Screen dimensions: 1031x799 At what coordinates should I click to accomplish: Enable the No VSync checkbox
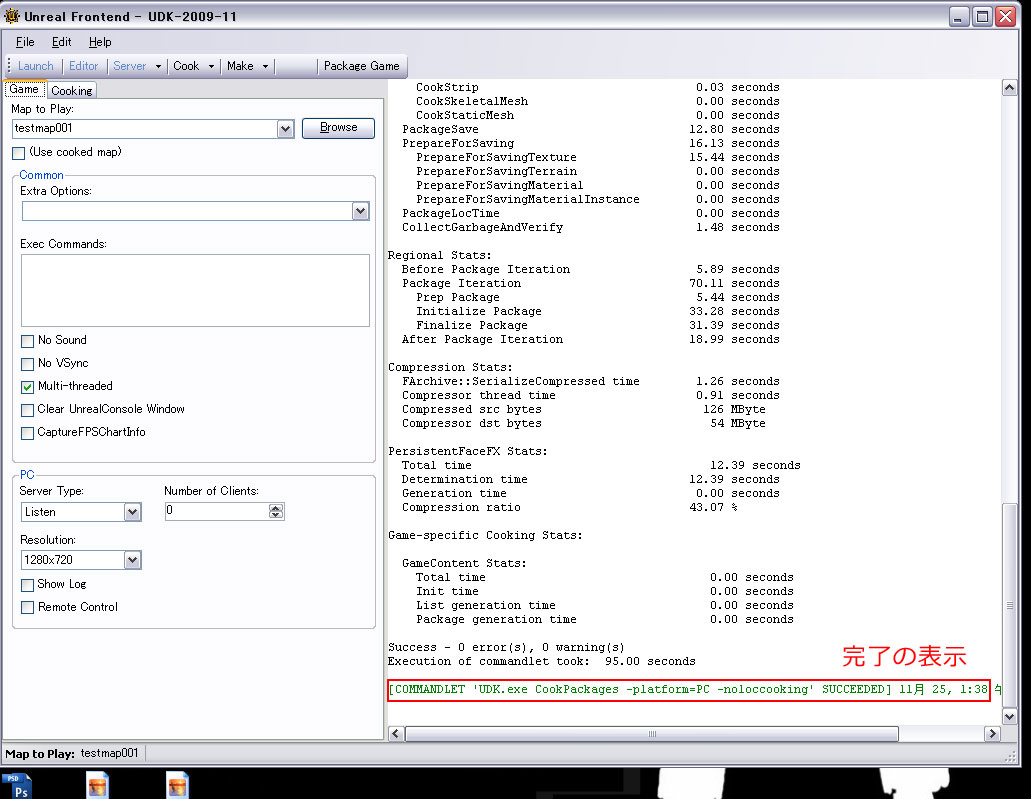click(28, 364)
